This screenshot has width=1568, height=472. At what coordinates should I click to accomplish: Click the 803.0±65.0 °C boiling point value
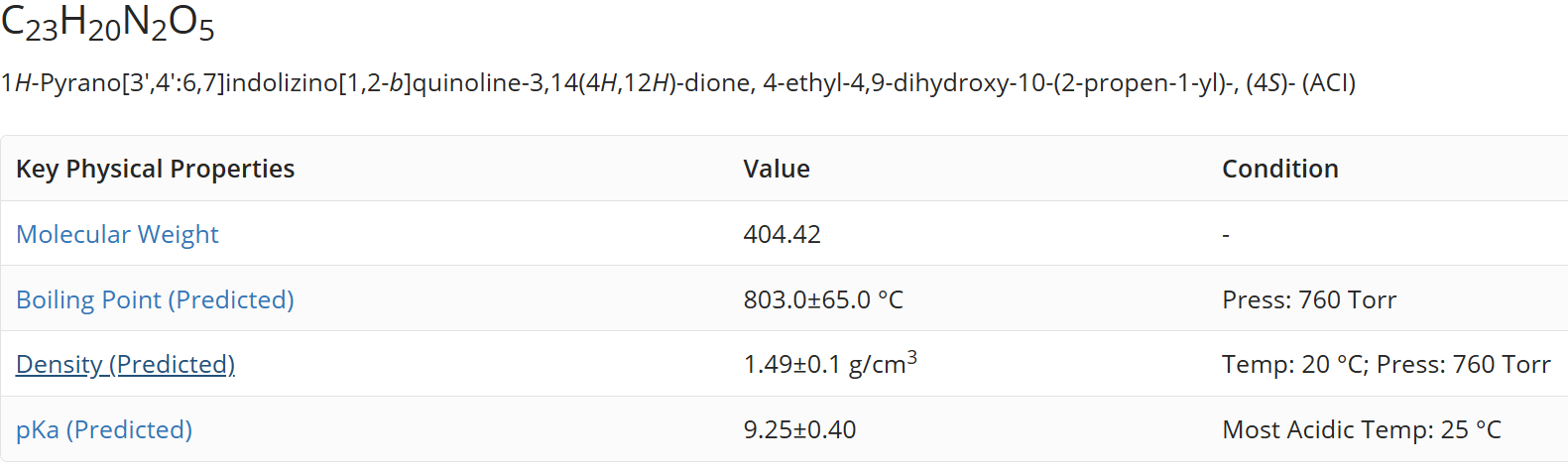point(823,299)
